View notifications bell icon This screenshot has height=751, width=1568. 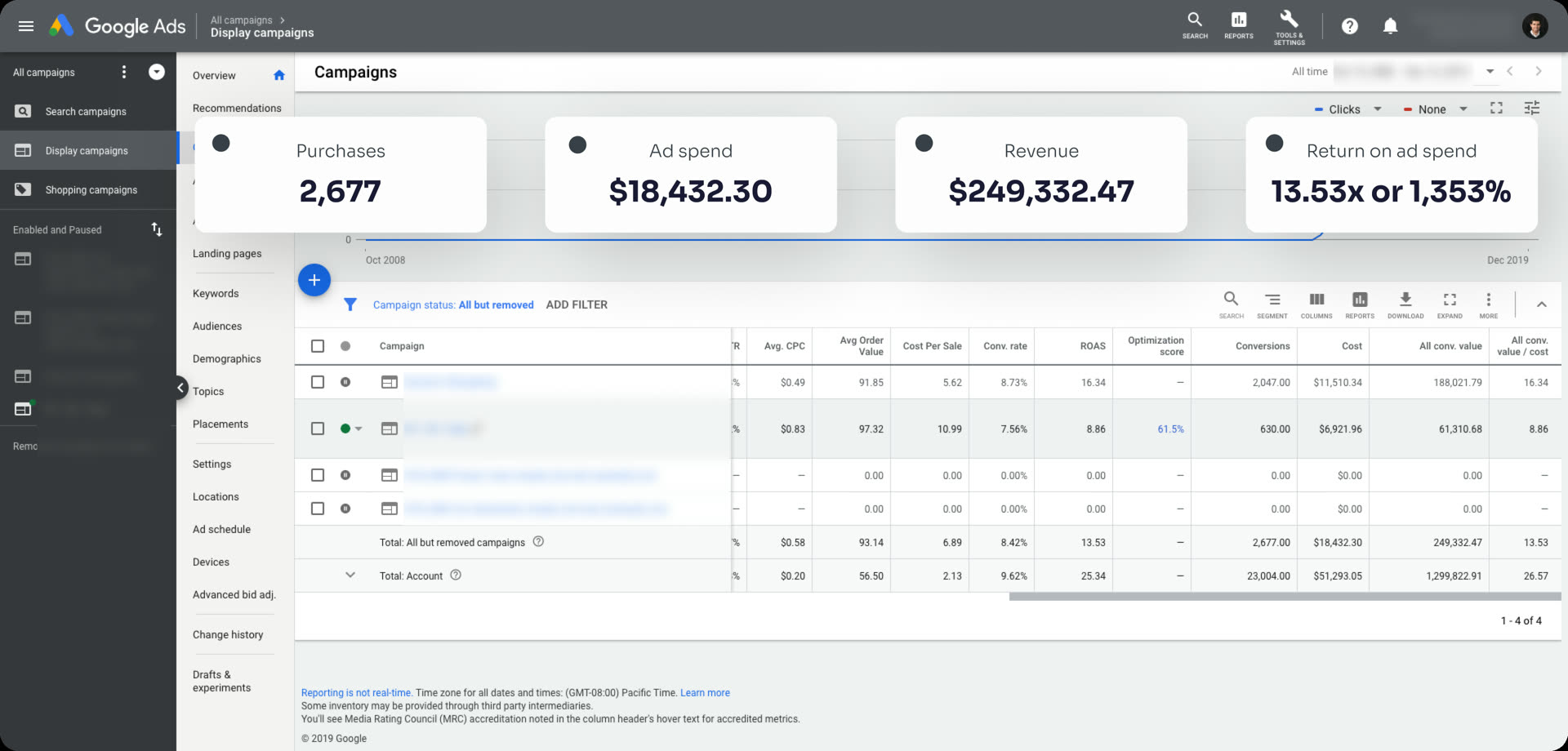pyautogui.click(x=1390, y=26)
